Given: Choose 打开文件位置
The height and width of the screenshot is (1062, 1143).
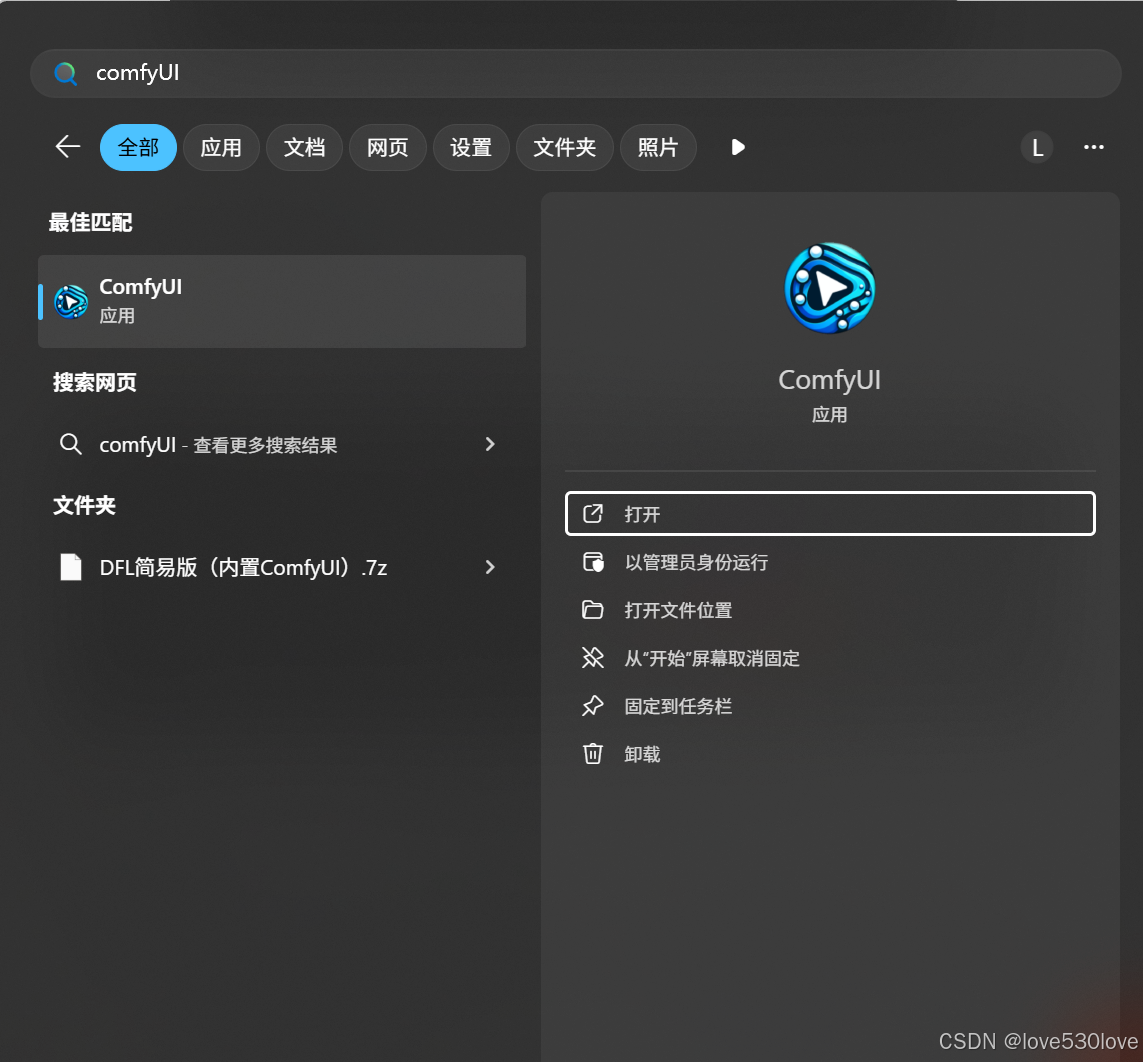Looking at the screenshot, I should click(x=830, y=610).
